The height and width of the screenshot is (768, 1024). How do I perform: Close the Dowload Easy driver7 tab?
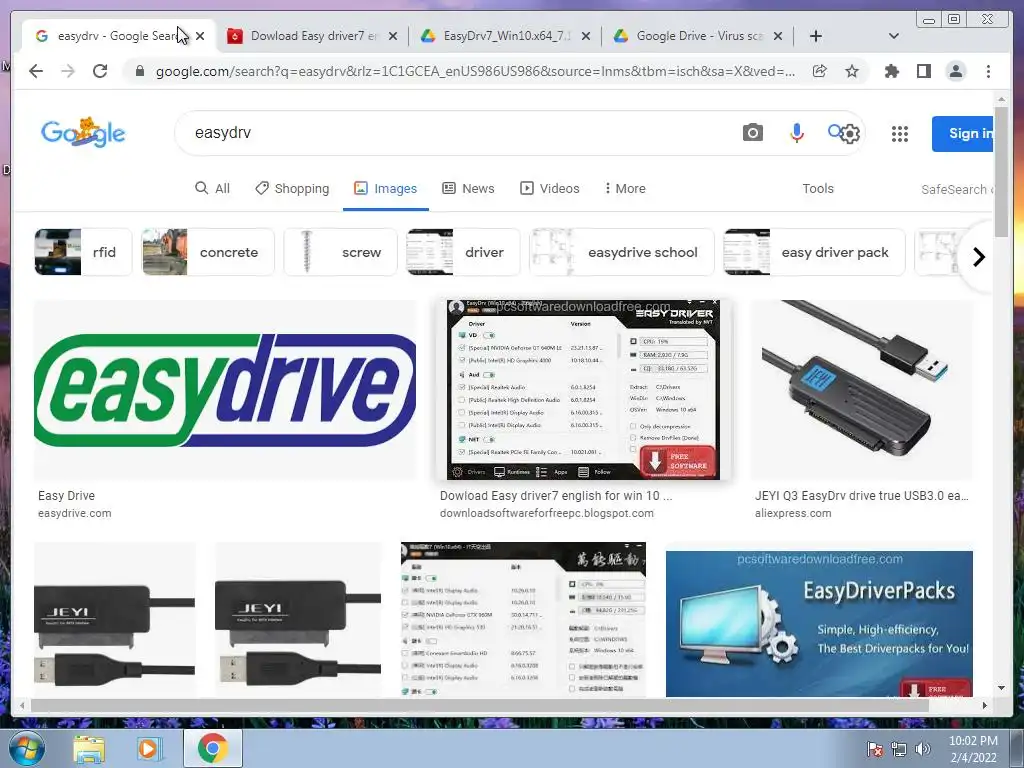click(392, 36)
